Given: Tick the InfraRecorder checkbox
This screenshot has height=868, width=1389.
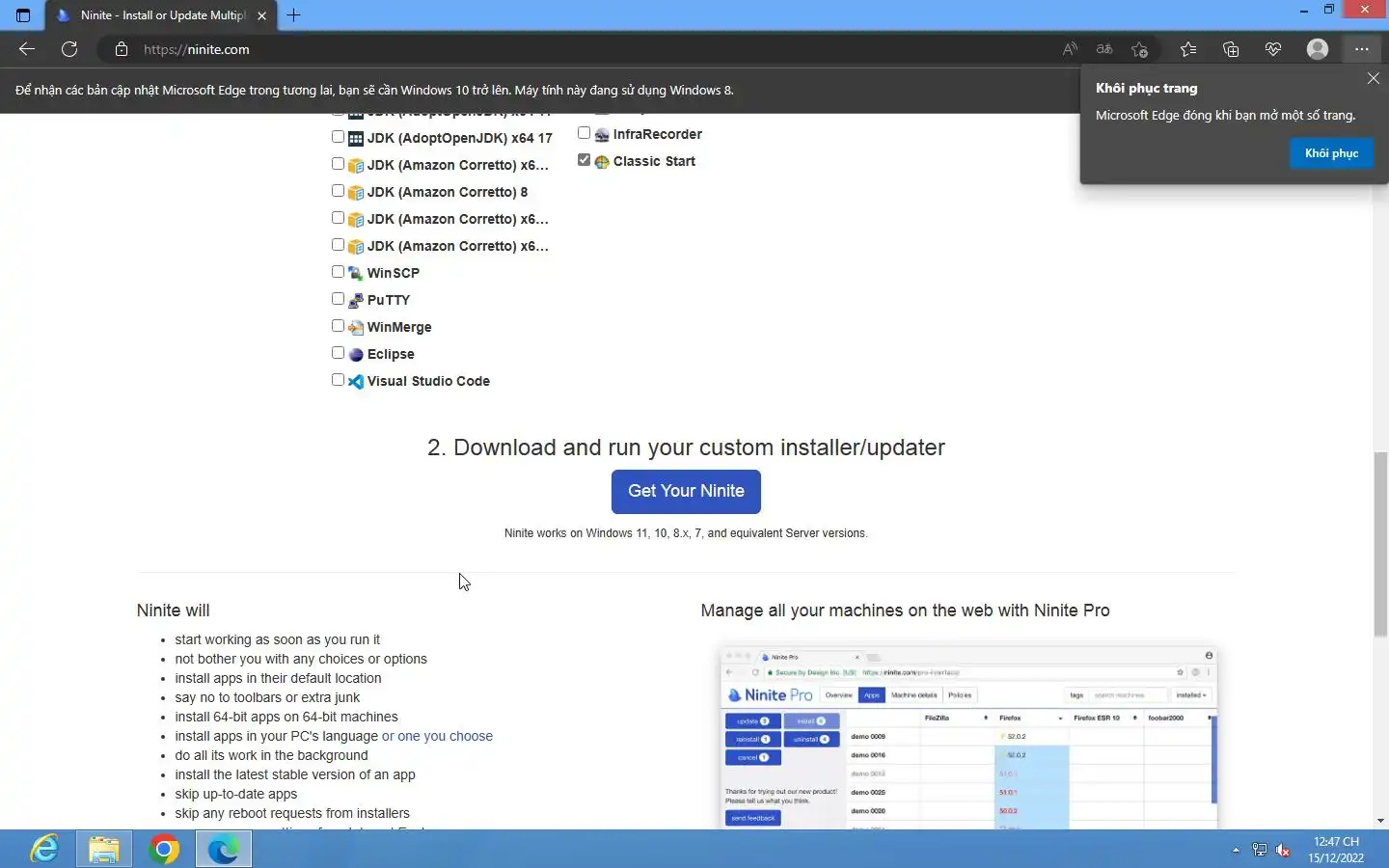Looking at the screenshot, I should [584, 133].
